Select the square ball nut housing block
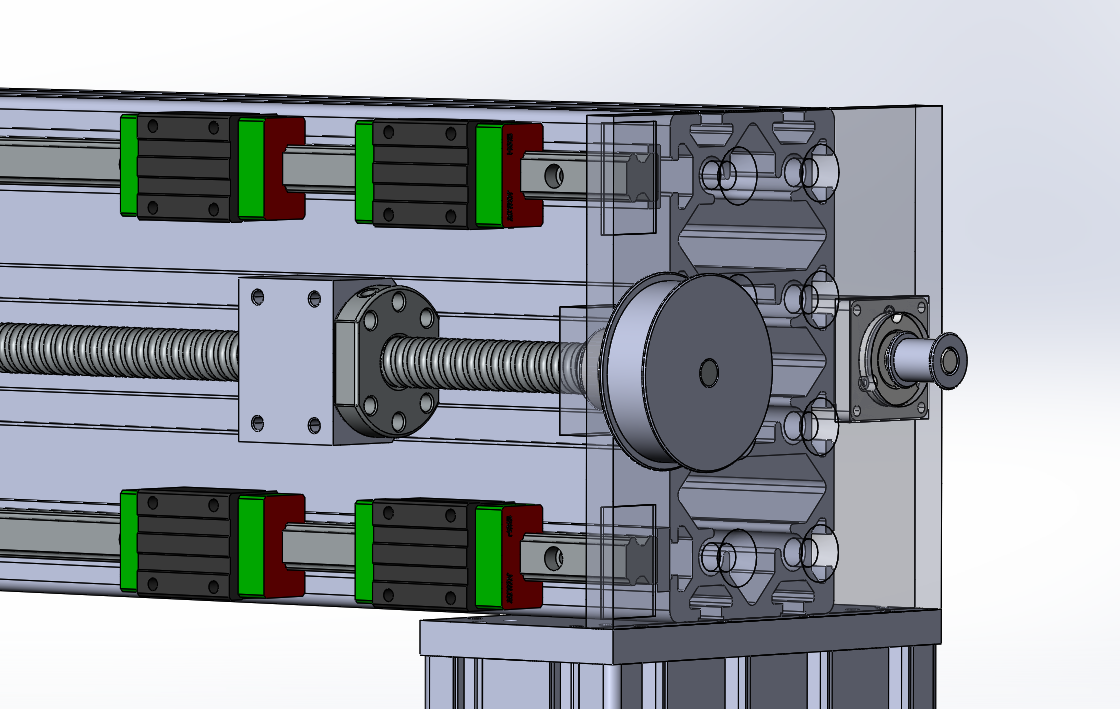The width and height of the screenshot is (1120, 709). [286, 361]
